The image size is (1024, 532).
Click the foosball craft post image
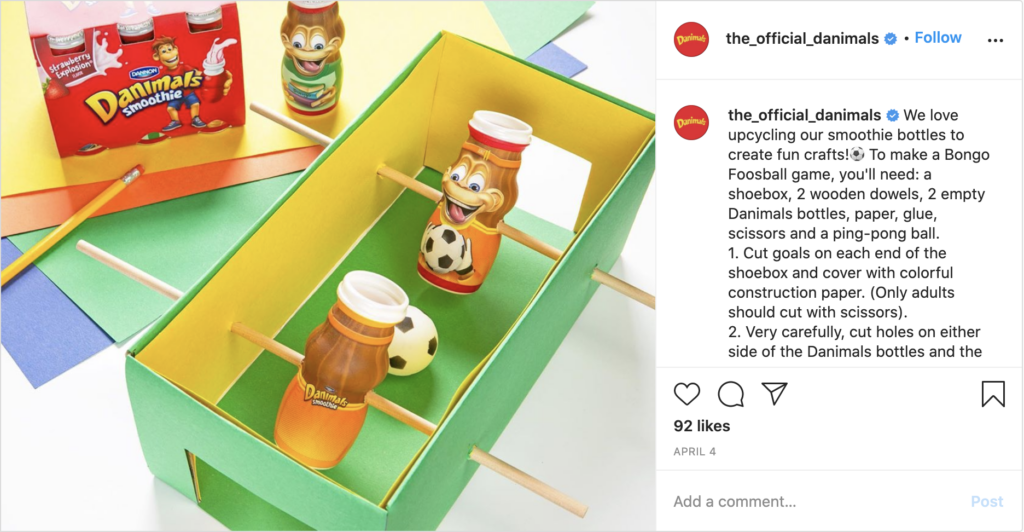[x=328, y=266]
